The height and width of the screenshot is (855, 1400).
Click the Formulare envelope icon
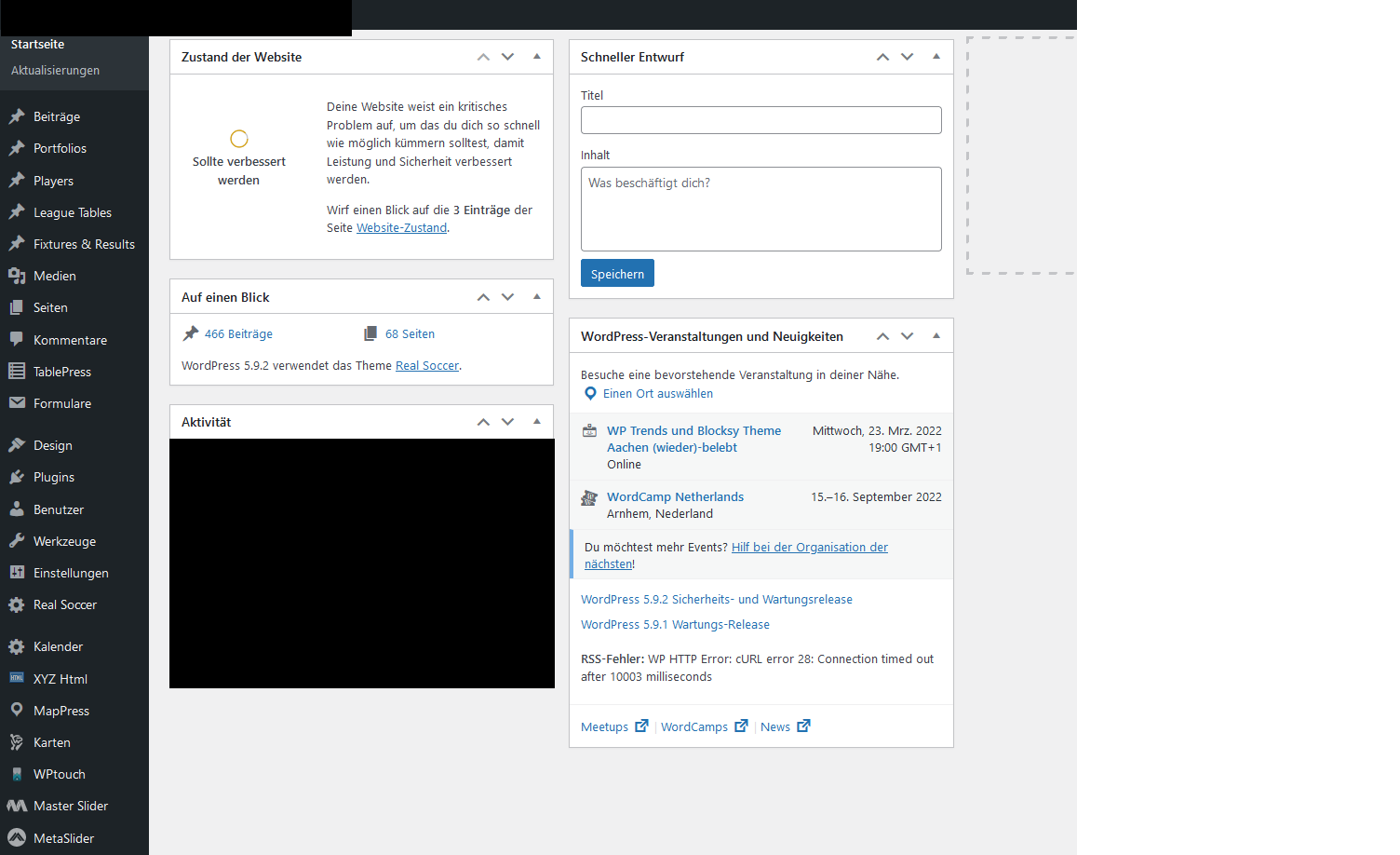tap(17, 403)
